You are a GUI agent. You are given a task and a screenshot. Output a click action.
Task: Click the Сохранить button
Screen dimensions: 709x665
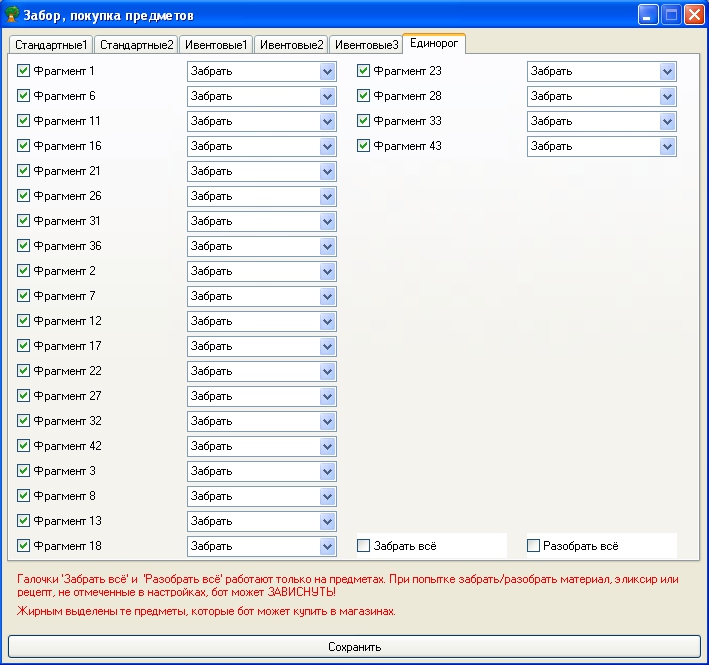coord(354,647)
